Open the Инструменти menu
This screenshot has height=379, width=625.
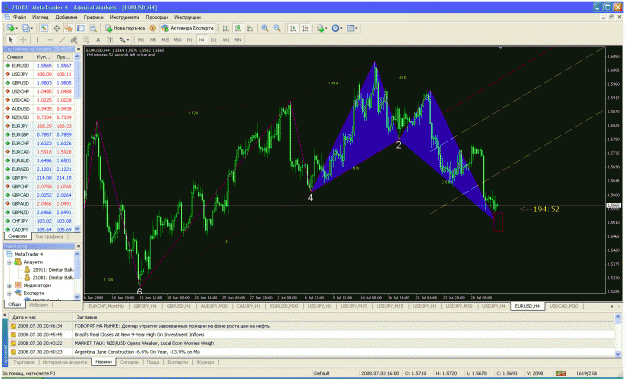(x=124, y=17)
